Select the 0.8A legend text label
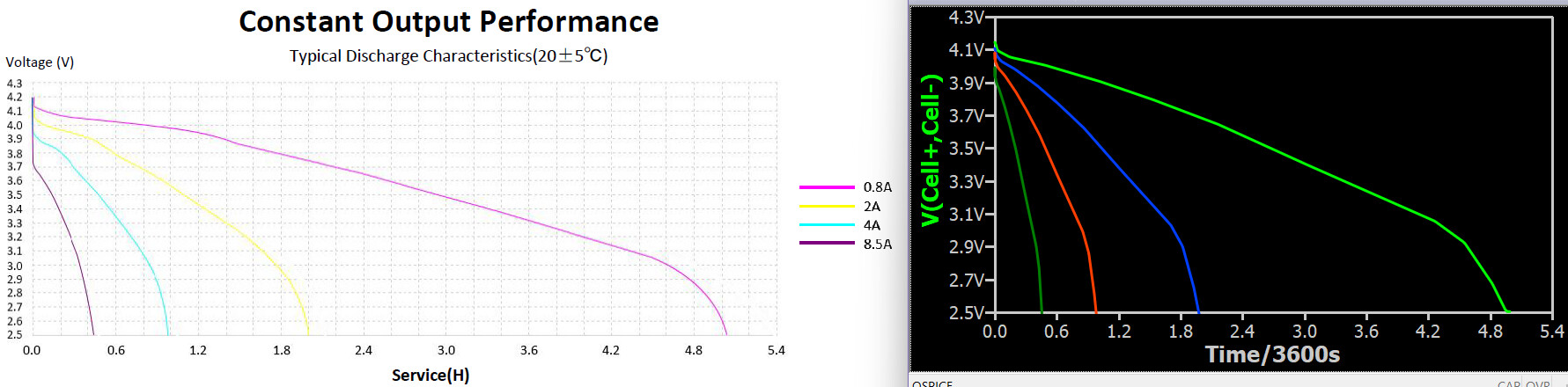This screenshot has height=387, width=1568. coord(877,187)
